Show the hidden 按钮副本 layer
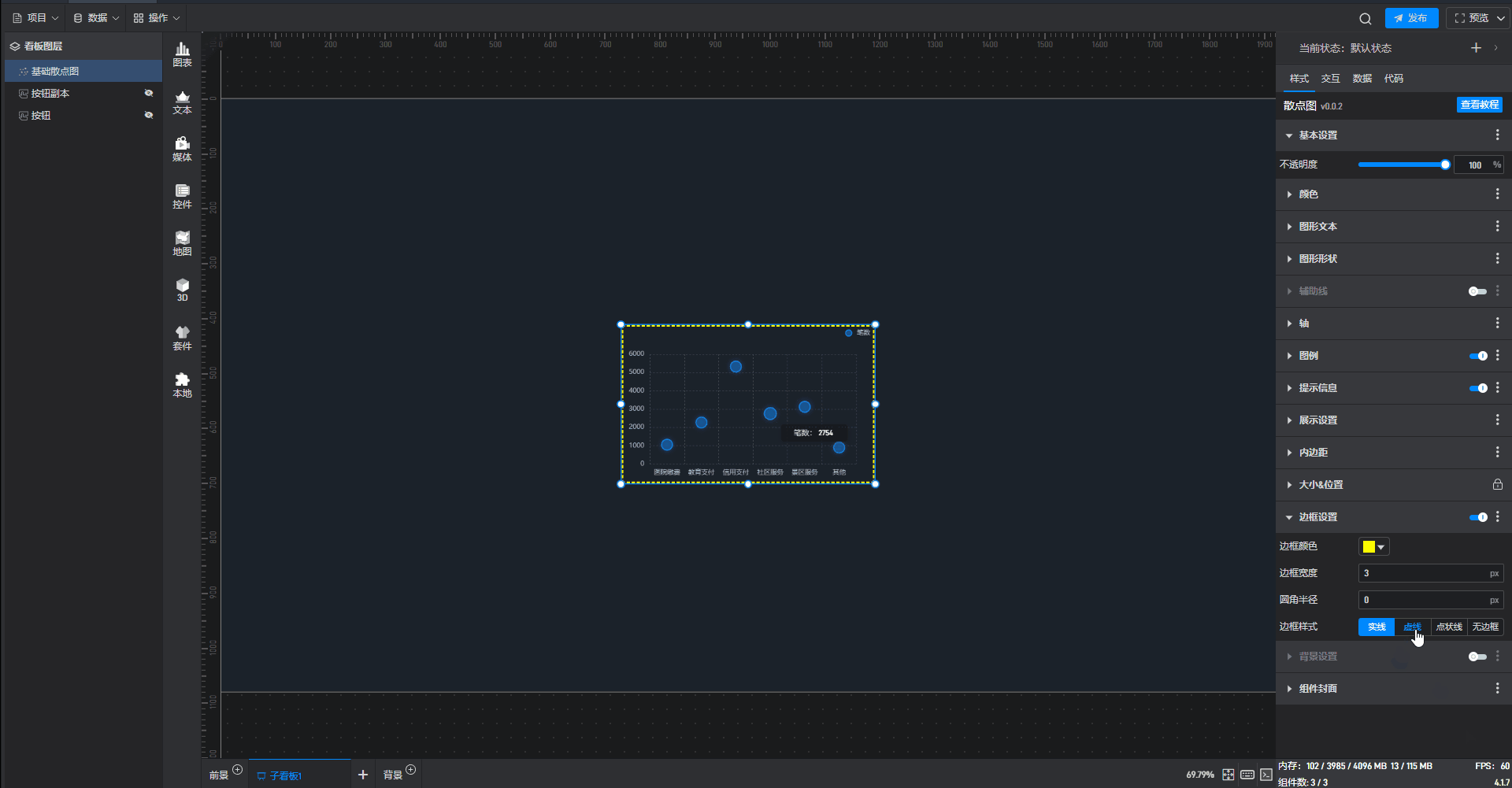 149,93
